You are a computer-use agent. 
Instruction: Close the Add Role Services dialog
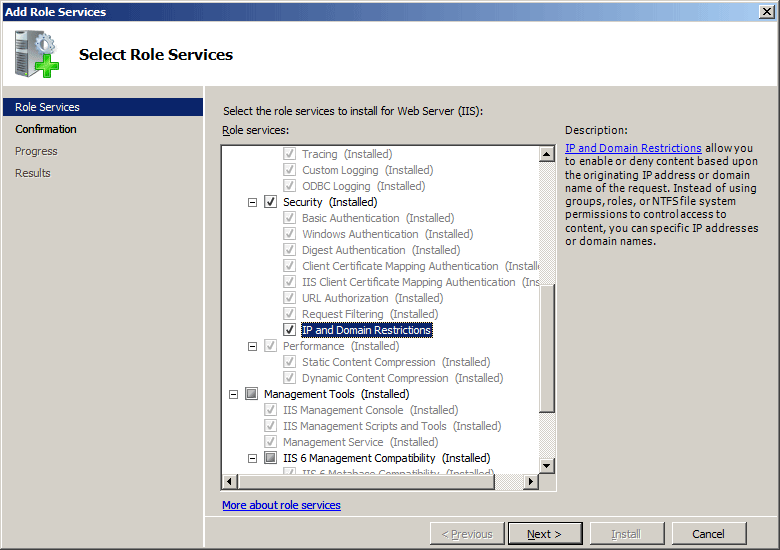pos(767,11)
